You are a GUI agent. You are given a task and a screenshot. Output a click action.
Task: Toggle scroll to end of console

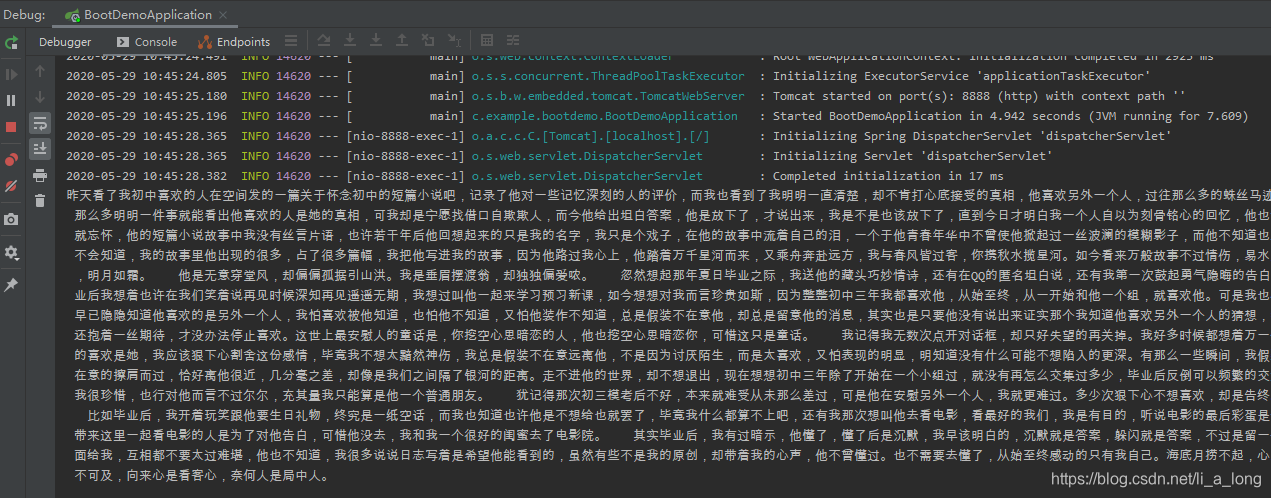(x=40, y=148)
